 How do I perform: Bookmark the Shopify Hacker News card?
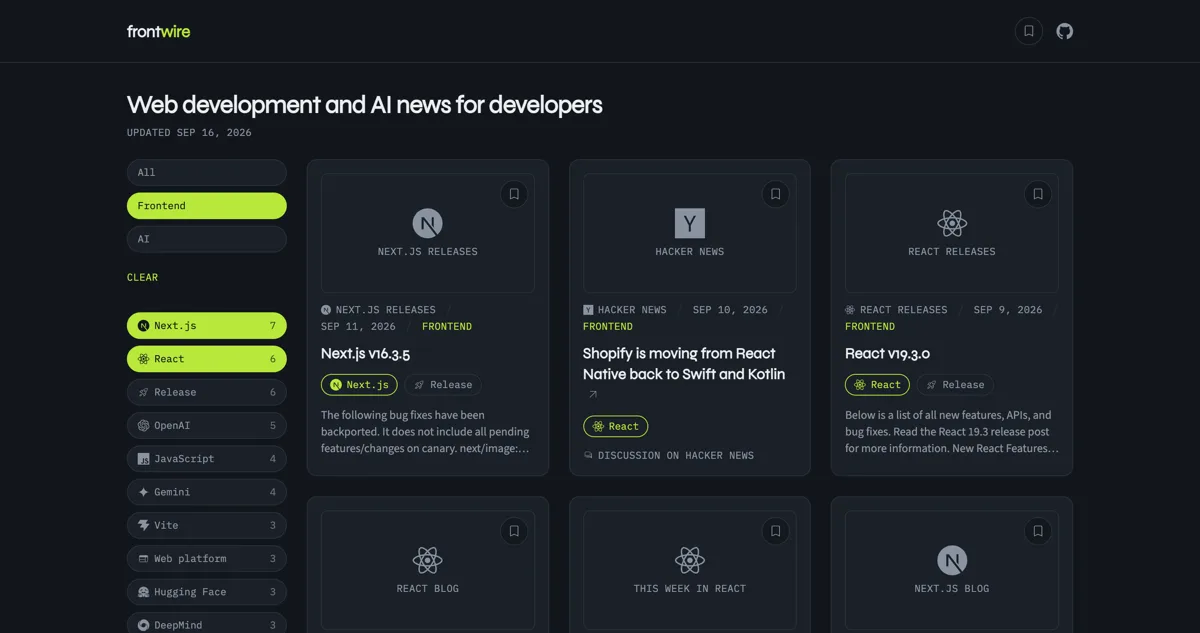tap(776, 194)
